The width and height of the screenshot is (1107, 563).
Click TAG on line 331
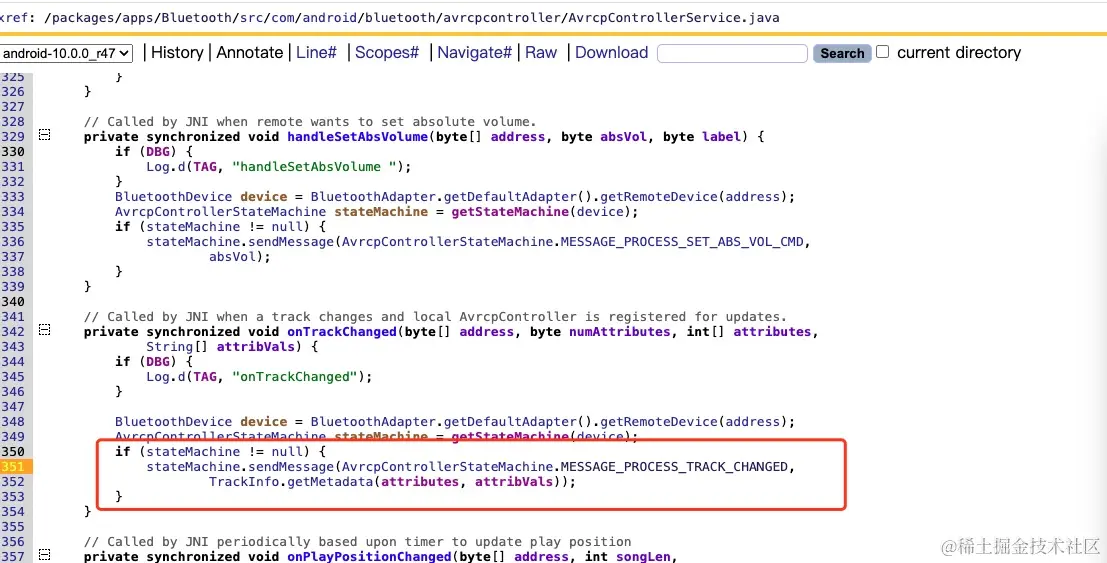(x=205, y=167)
